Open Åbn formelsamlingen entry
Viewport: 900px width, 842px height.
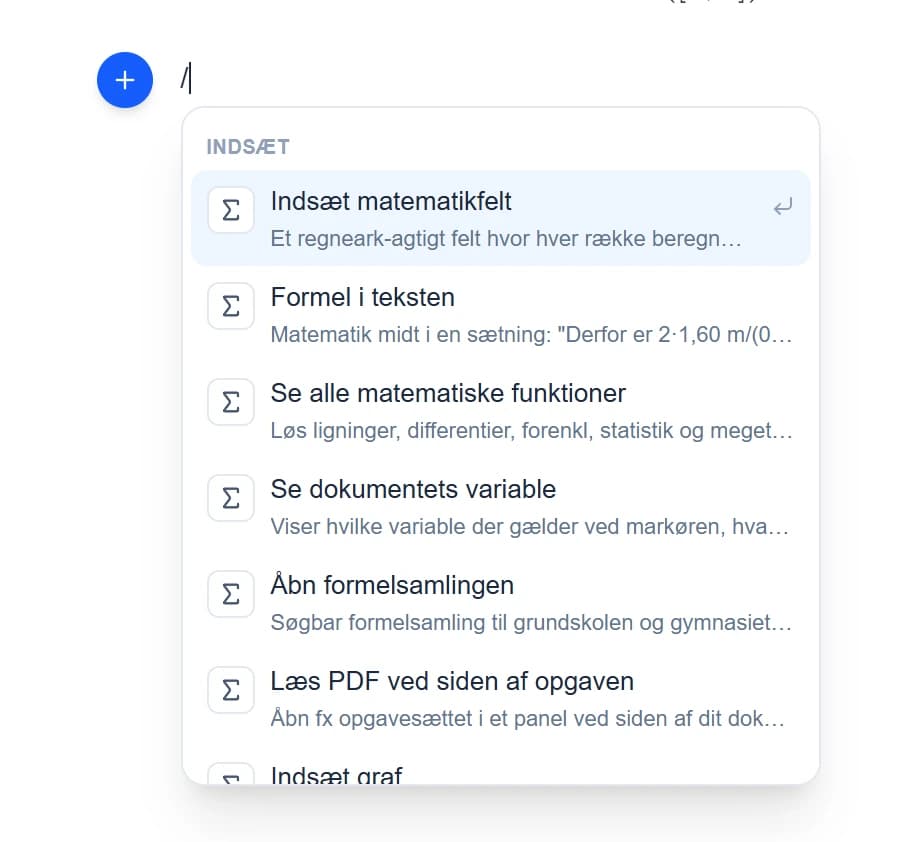[501, 602]
